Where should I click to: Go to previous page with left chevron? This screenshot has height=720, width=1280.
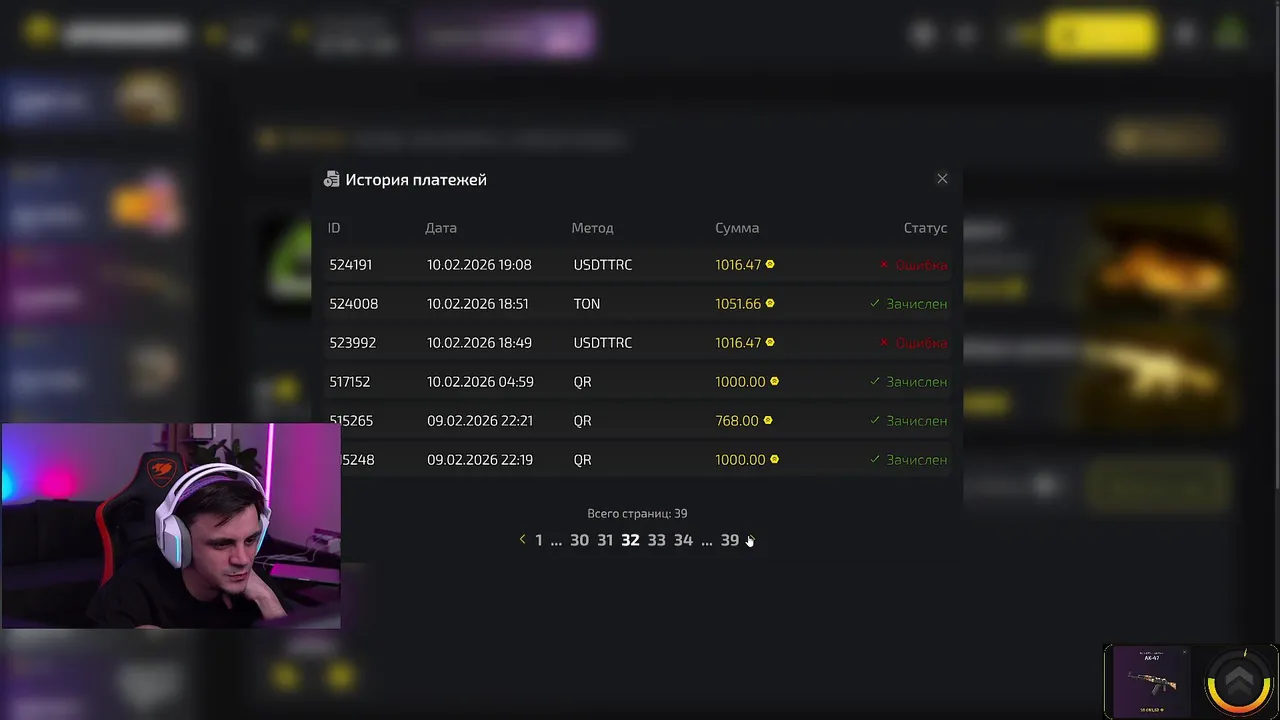pyautogui.click(x=522, y=540)
